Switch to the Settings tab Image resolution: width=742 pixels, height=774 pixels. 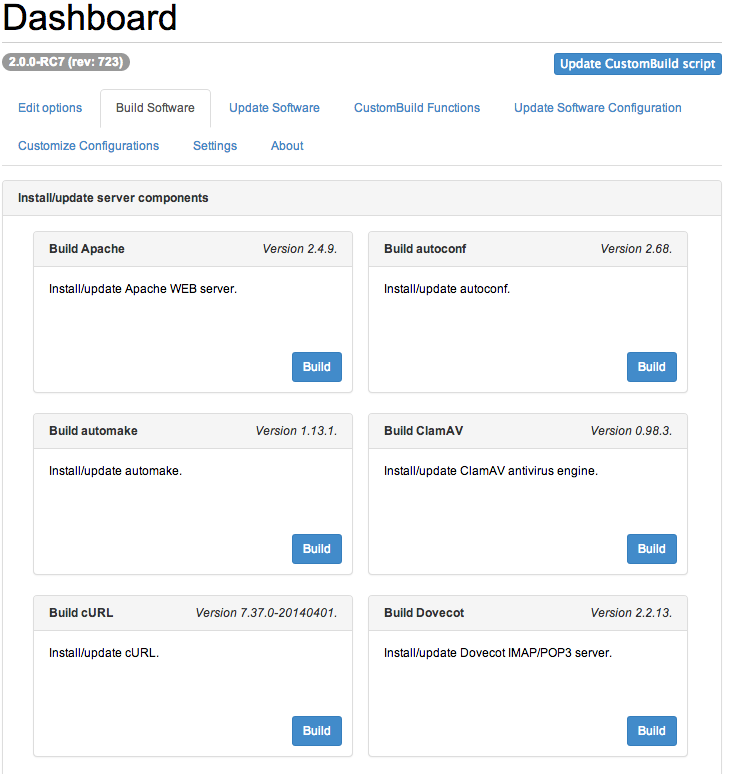pos(215,146)
